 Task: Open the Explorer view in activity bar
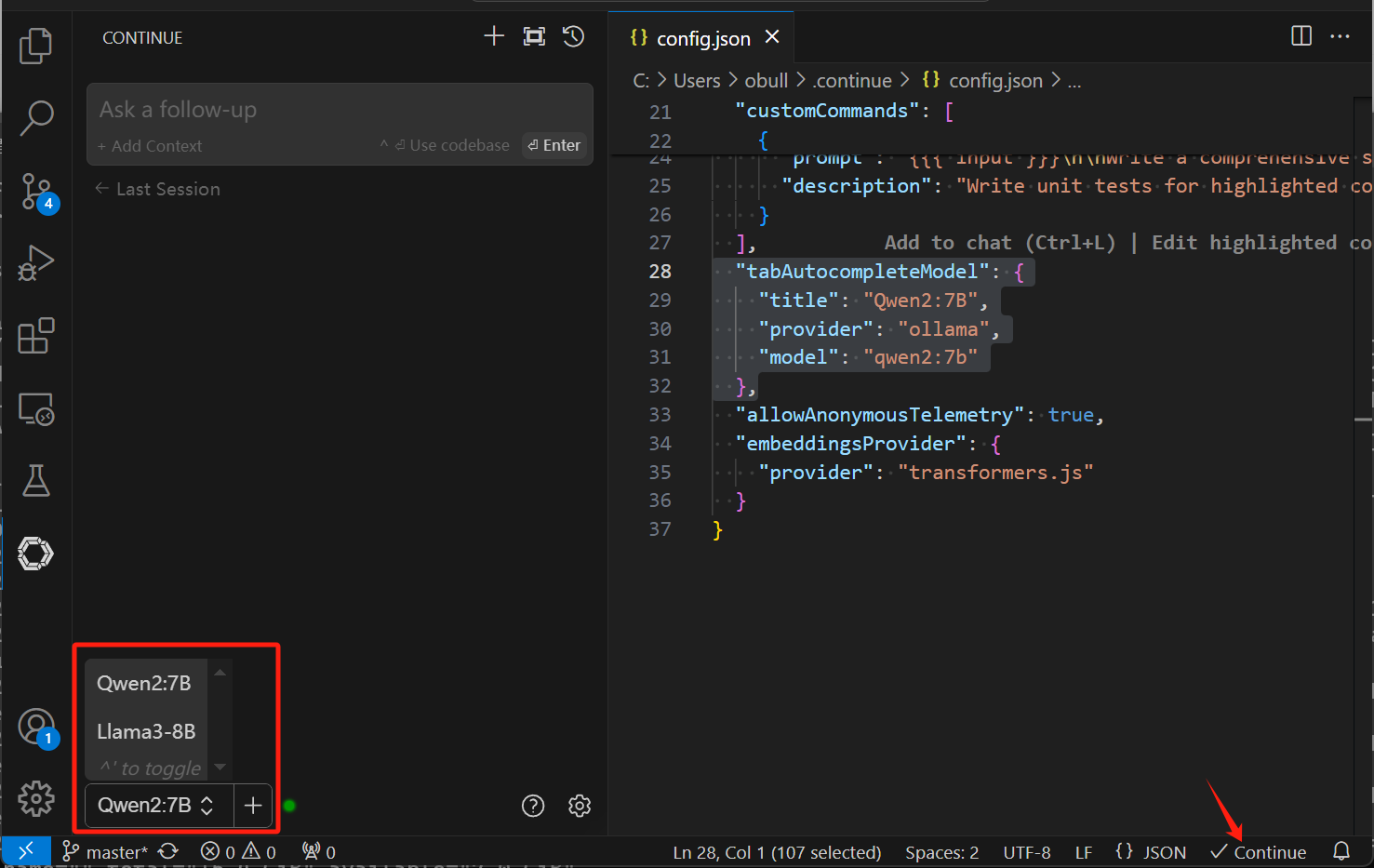pyautogui.click(x=35, y=46)
